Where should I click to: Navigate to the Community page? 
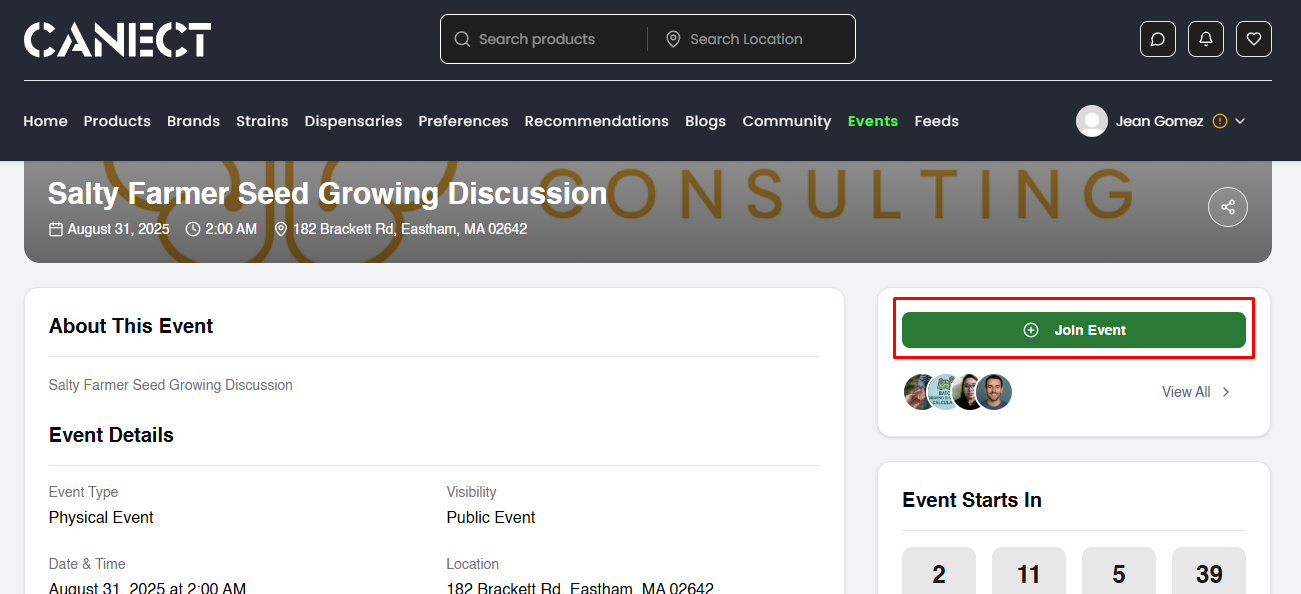point(786,121)
